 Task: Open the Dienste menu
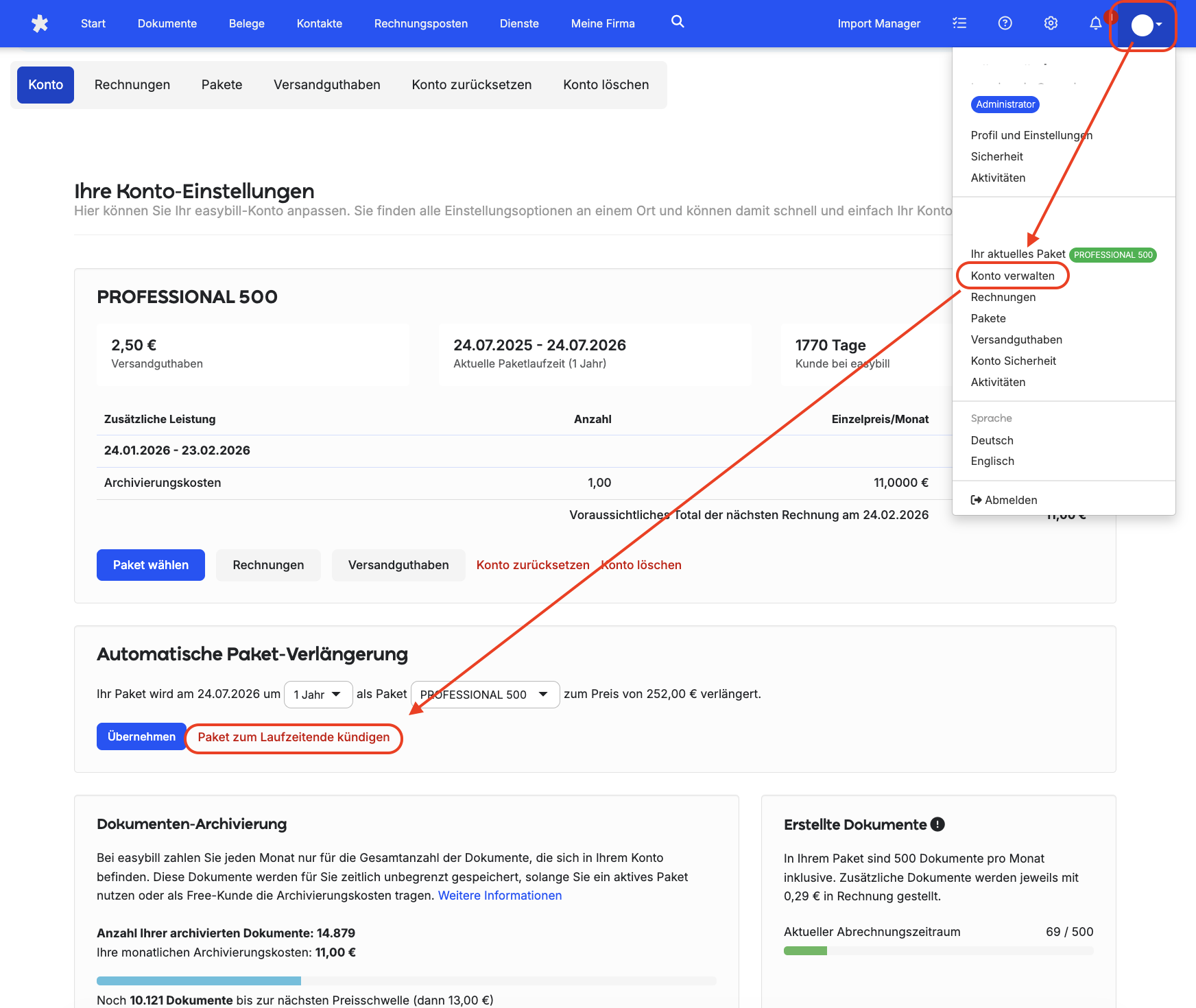tap(519, 23)
